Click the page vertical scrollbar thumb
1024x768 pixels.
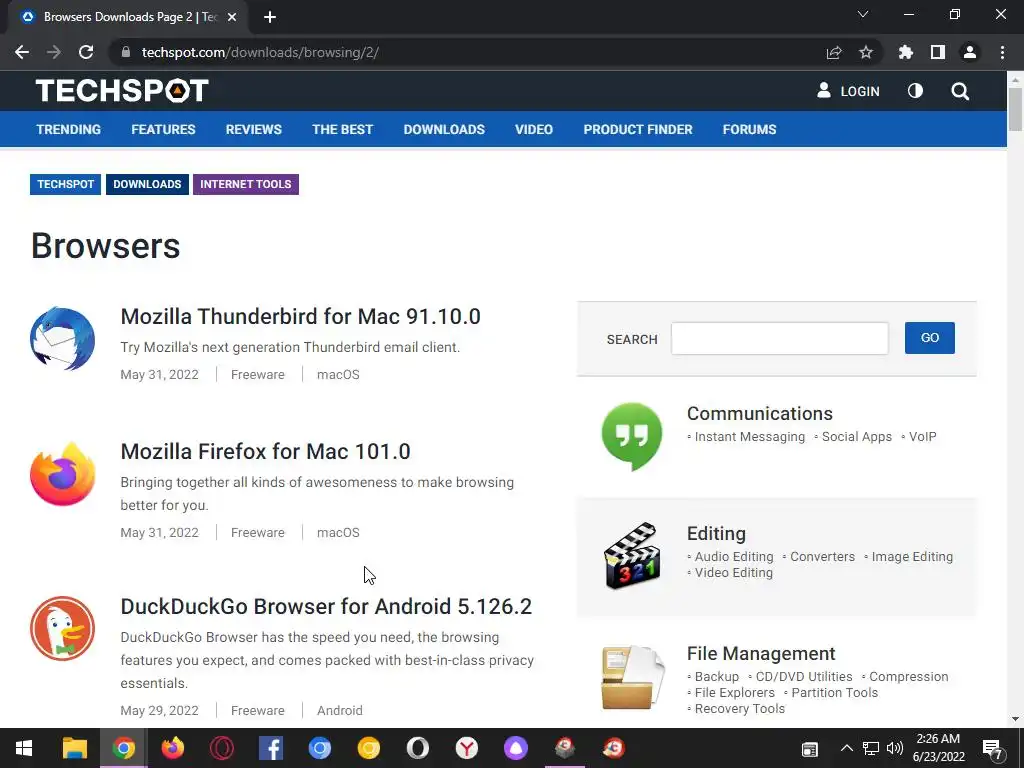point(1015,109)
